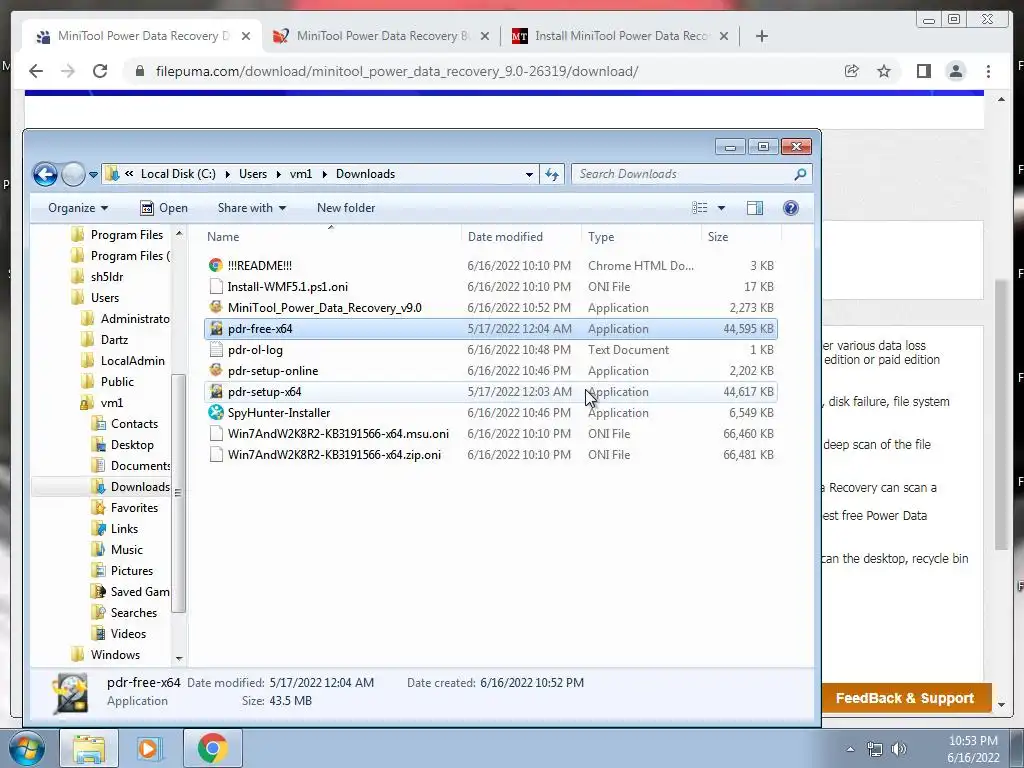This screenshot has height=768, width=1024.
Task: Click the change view icon
Action: coord(699,208)
